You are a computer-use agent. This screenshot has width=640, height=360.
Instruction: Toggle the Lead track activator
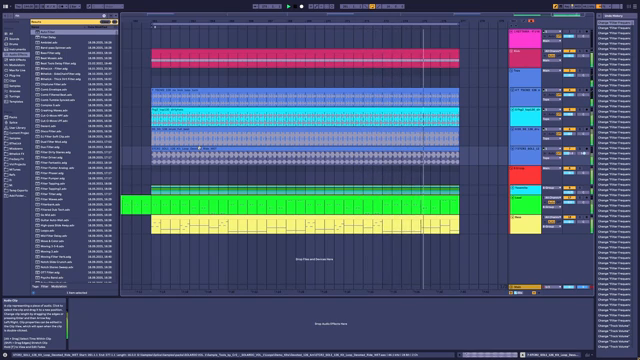pyautogui.click(x=569, y=198)
